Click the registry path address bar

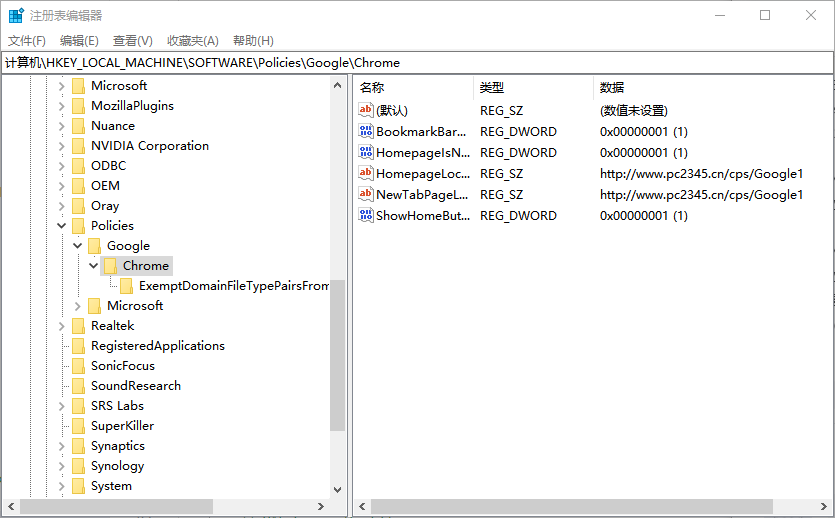[x=417, y=63]
